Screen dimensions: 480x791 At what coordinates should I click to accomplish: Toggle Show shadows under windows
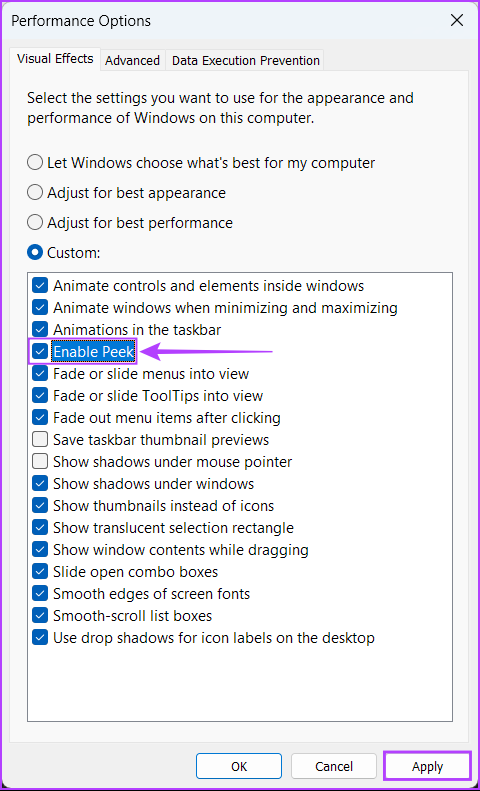click(40, 484)
